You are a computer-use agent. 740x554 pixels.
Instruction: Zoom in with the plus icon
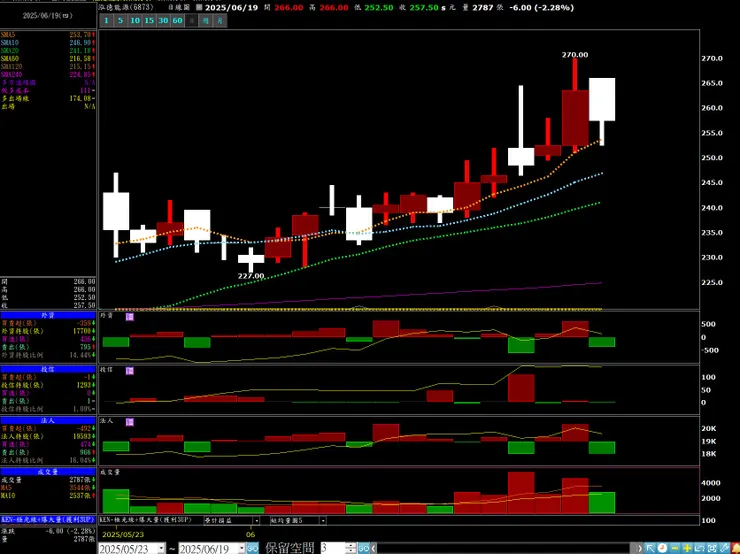(x=687, y=548)
